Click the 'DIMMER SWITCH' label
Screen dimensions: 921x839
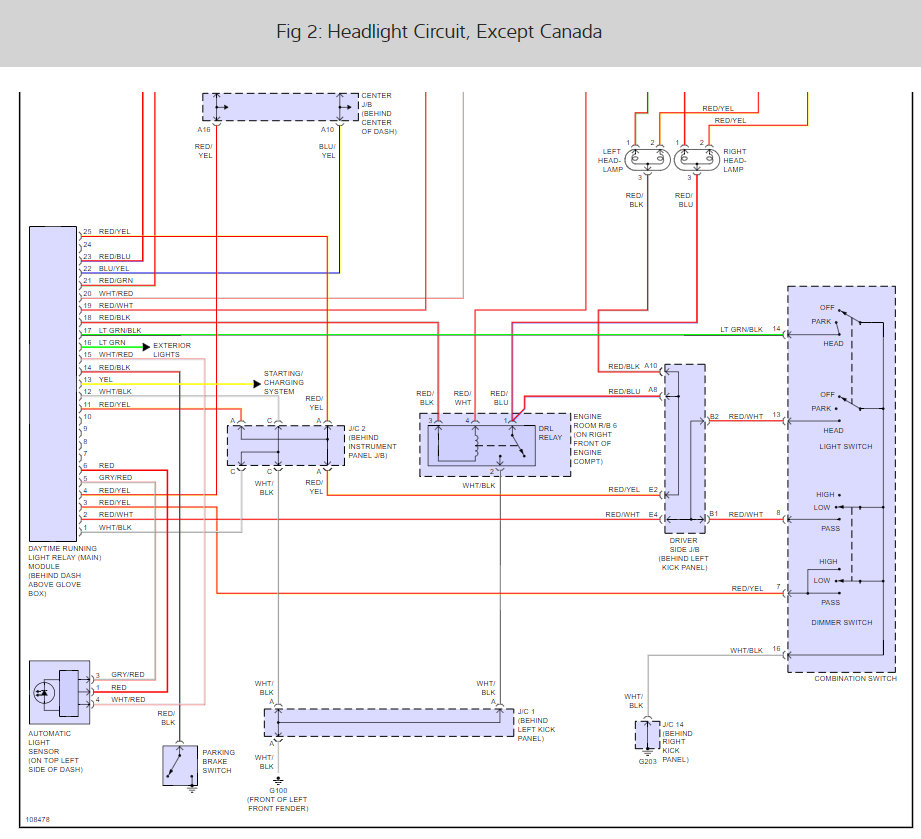click(842, 623)
